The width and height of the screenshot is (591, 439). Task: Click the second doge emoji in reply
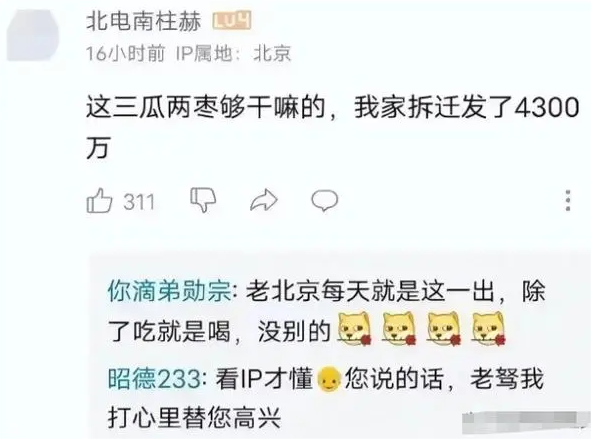[399, 329]
